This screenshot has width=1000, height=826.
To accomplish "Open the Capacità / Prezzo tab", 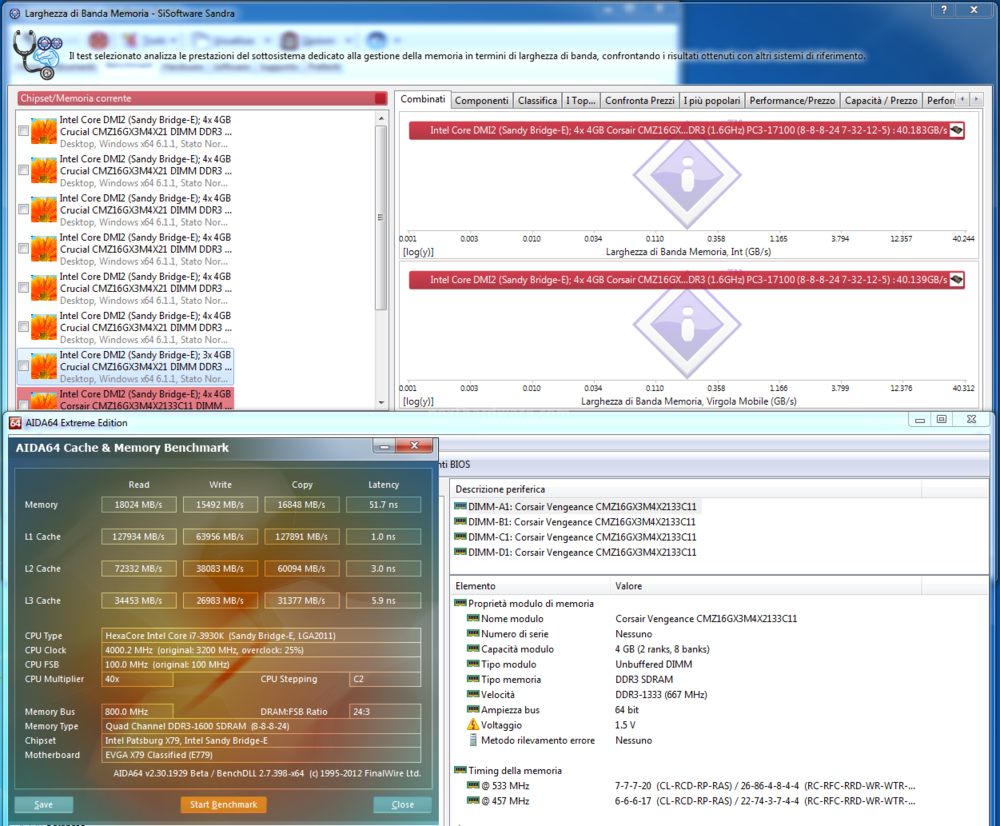I will [x=881, y=100].
